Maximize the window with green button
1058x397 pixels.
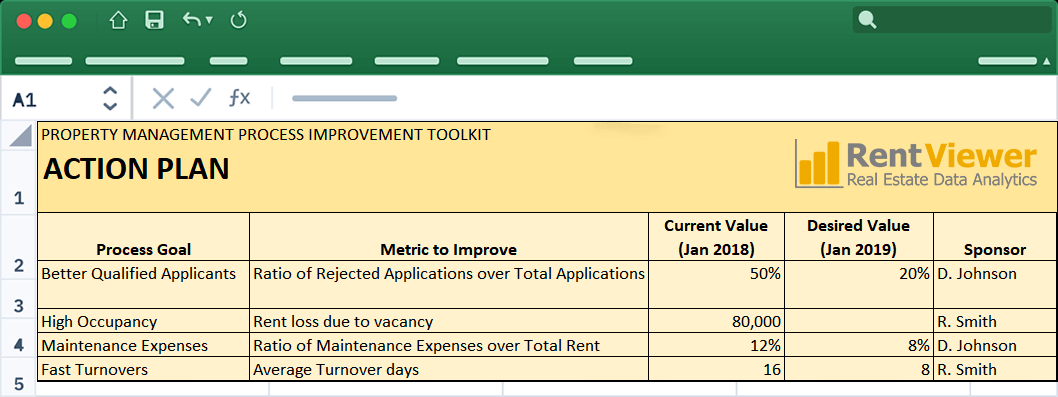(69, 21)
